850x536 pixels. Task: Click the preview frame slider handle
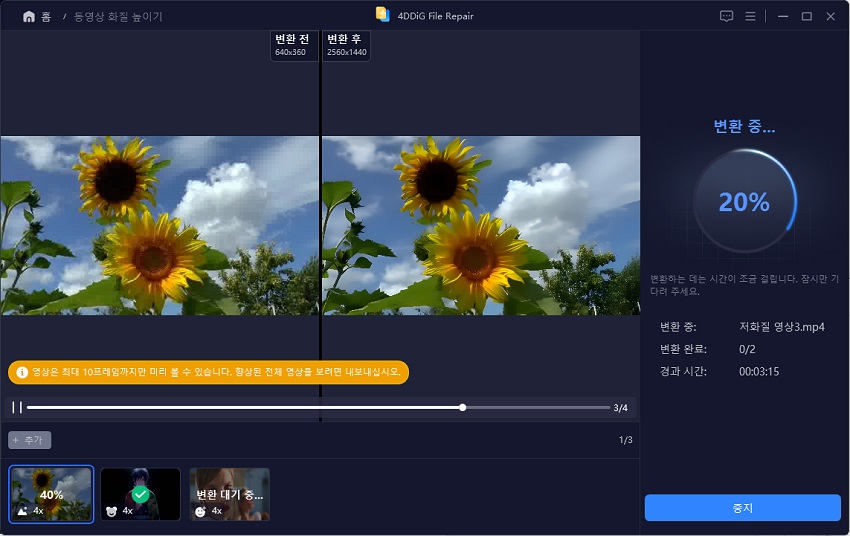(x=462, y=407)
